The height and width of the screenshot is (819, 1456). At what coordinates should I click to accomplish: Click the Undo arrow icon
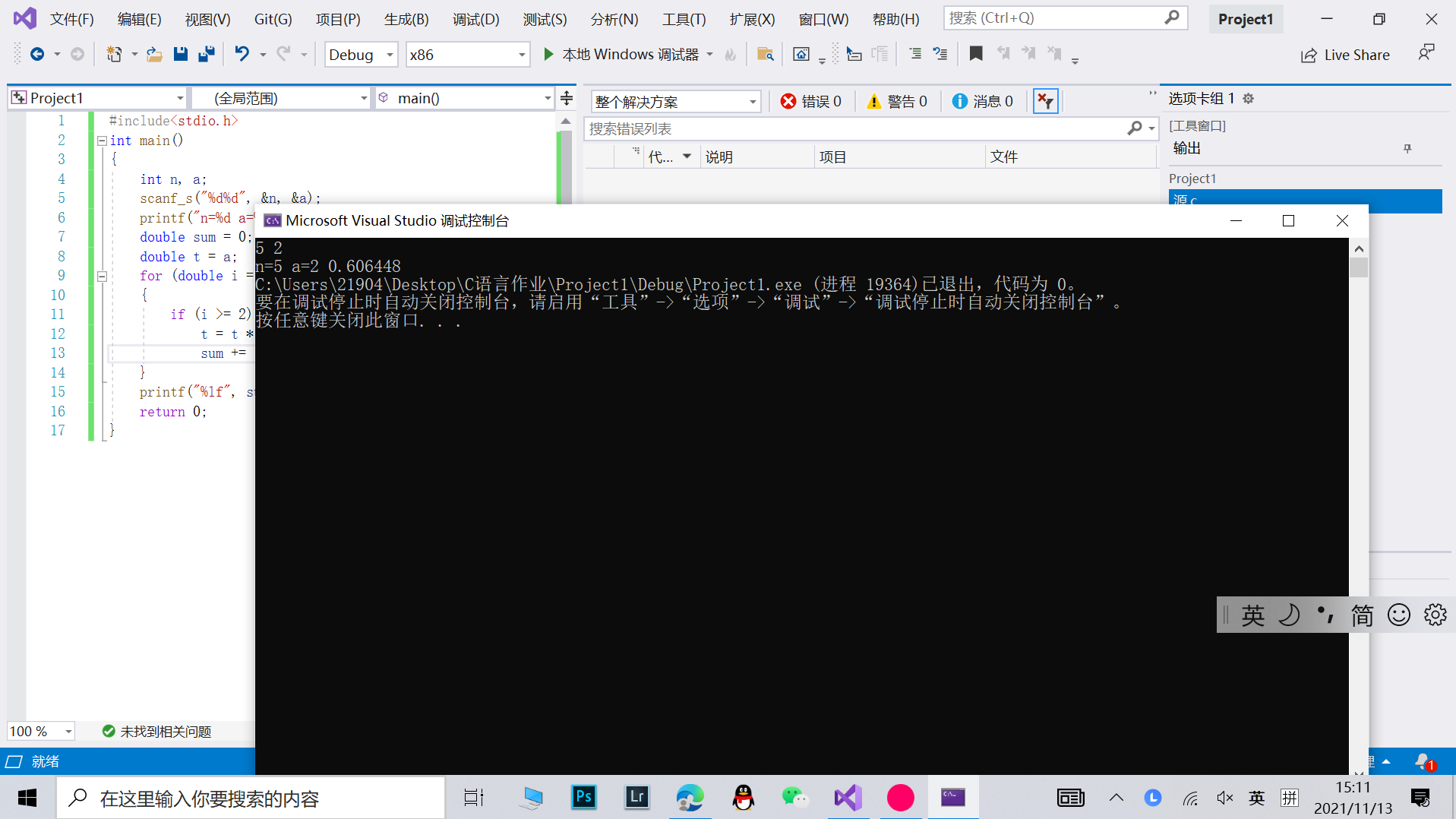point(242,54)
